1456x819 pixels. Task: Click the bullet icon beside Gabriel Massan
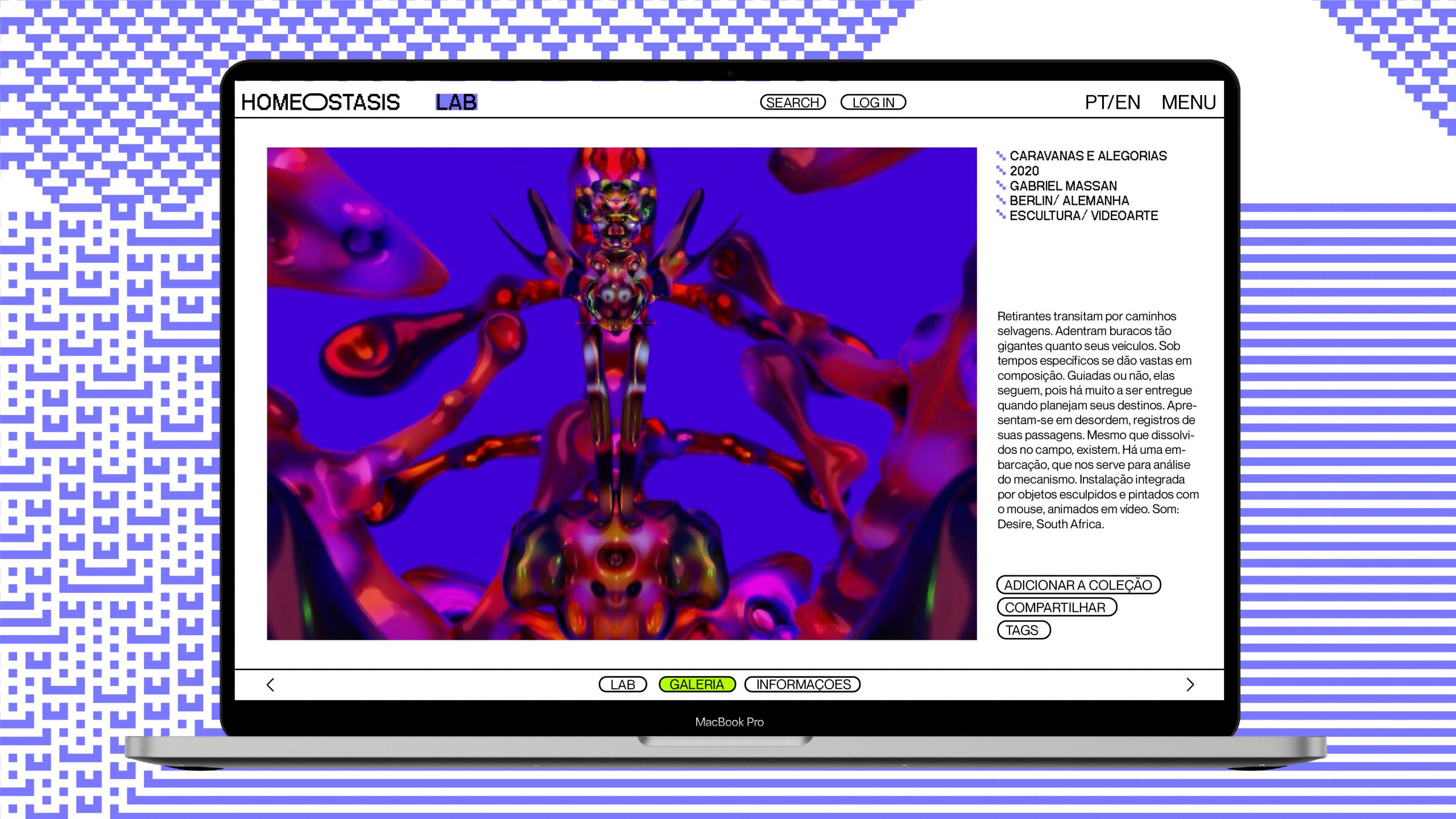click(x=1001, y=185)
